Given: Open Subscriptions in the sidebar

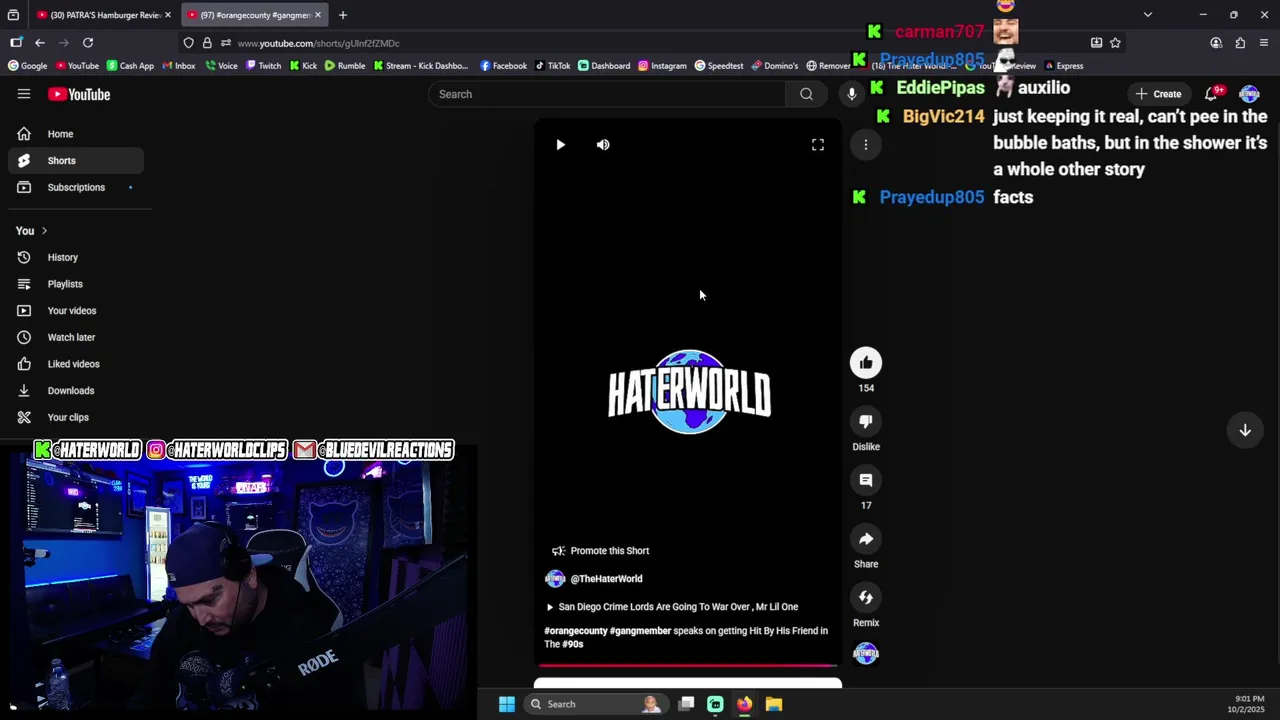Looking at the screenshot, I should 75,187.
